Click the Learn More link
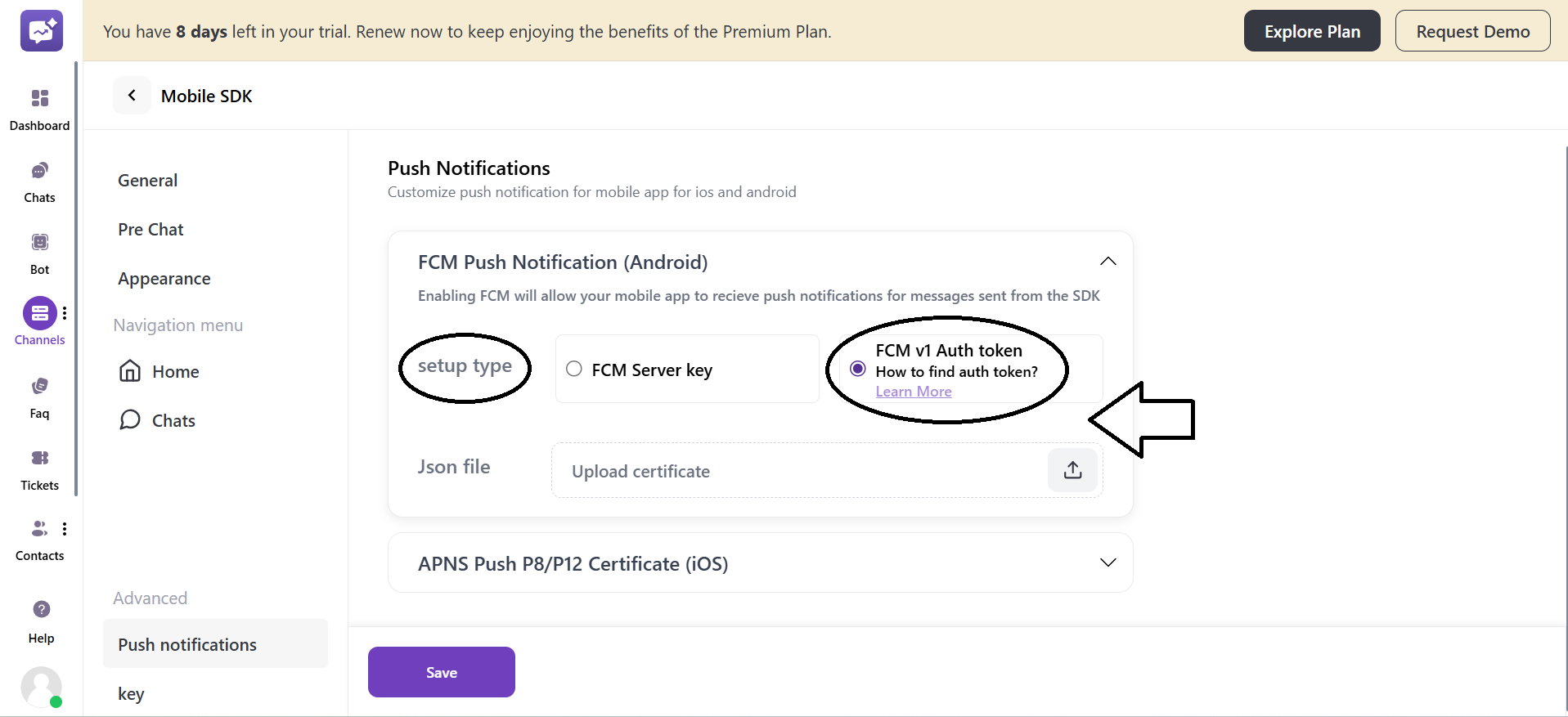Image resolution: width=1568 pixels, height=717 pixels. pos(913,391)
